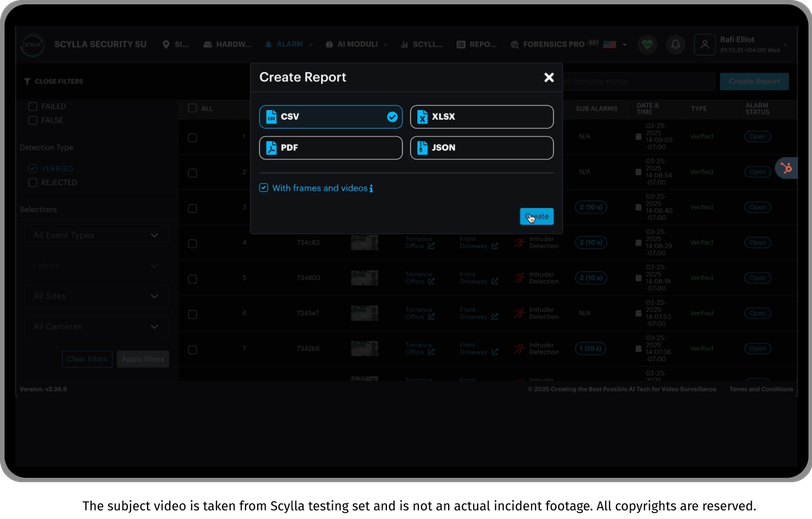
Task: Open Terms and Conditions link
Action: [761, 389]
